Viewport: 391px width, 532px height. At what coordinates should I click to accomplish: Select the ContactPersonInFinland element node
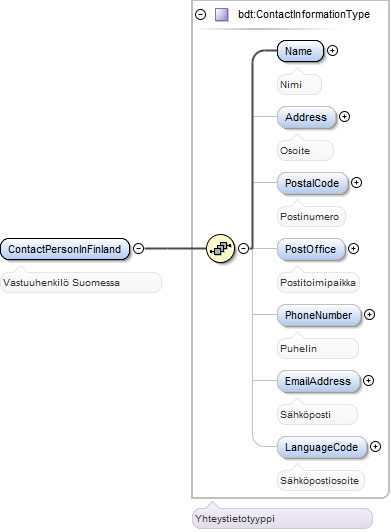[x=65, y=249]
